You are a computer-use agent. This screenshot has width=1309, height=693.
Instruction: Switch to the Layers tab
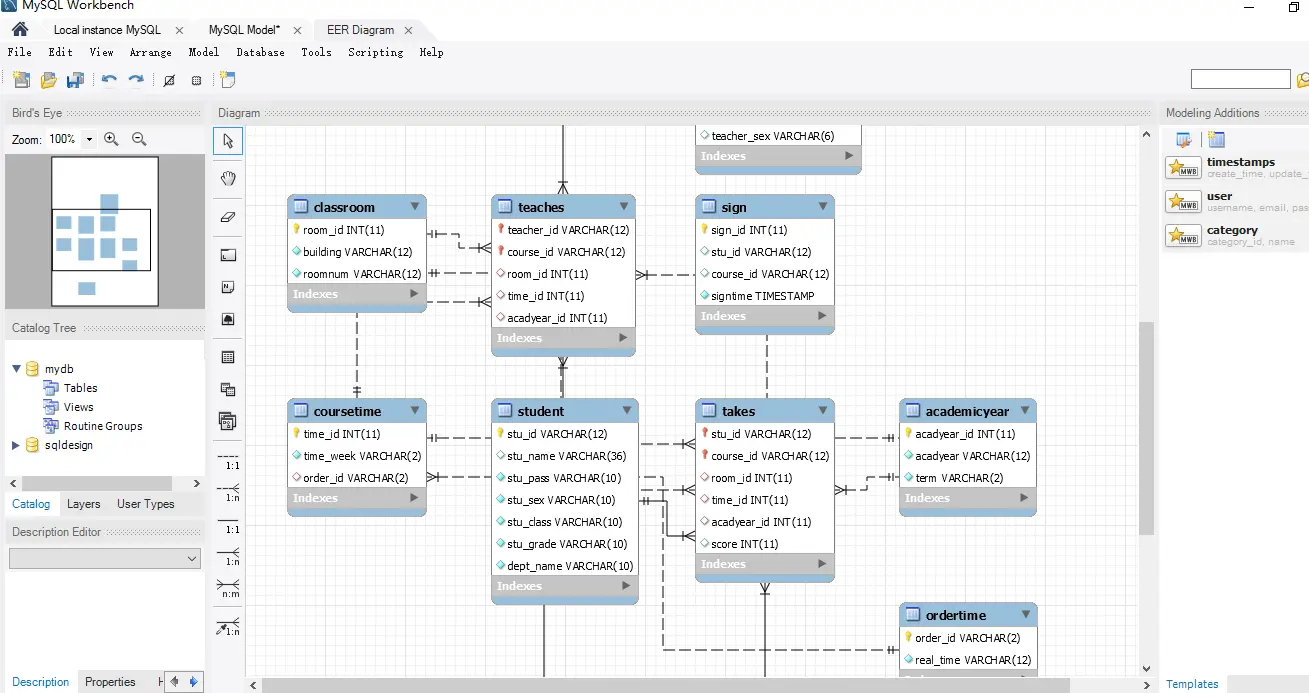pos(84,504)
